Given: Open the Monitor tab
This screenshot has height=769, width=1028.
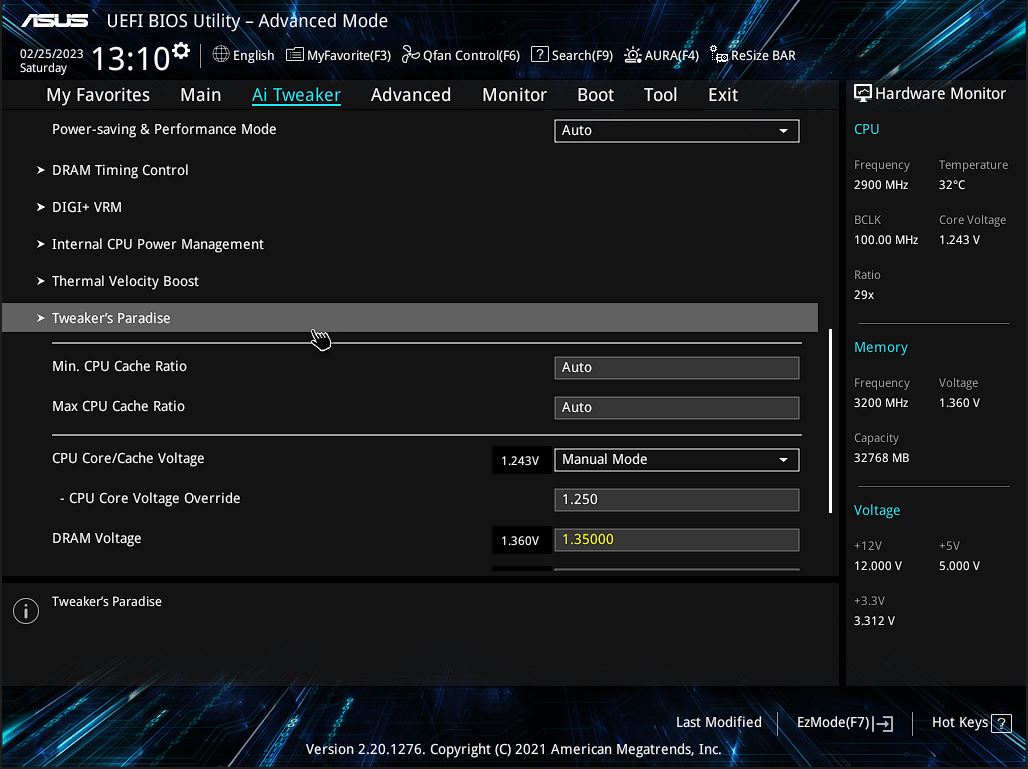Looking at the screenshot, I should click(x=515, y=94).
